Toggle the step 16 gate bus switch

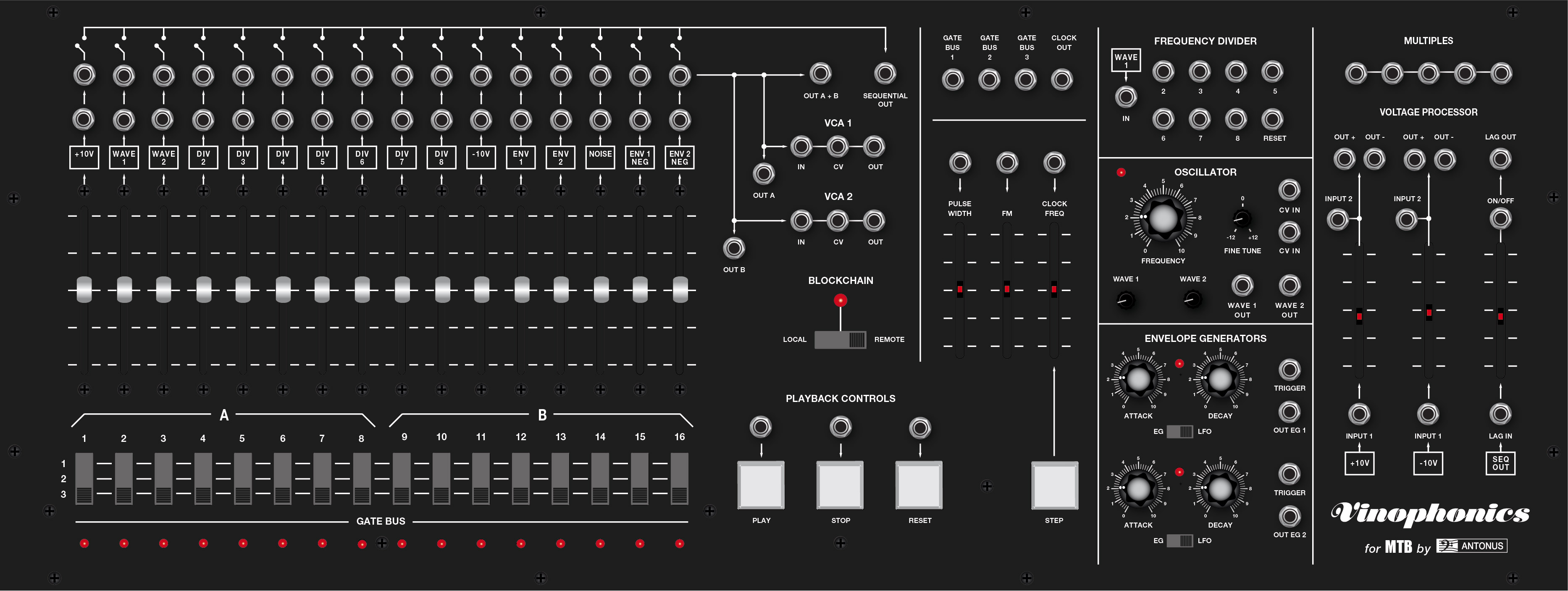[679, 478]
